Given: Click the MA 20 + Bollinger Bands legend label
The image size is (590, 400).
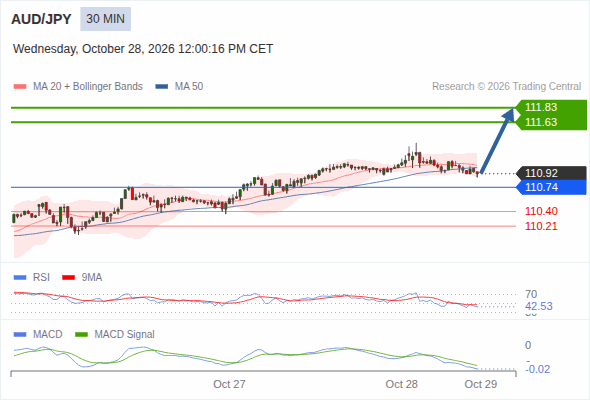Looking at the screenshot, I should (88, 87).
